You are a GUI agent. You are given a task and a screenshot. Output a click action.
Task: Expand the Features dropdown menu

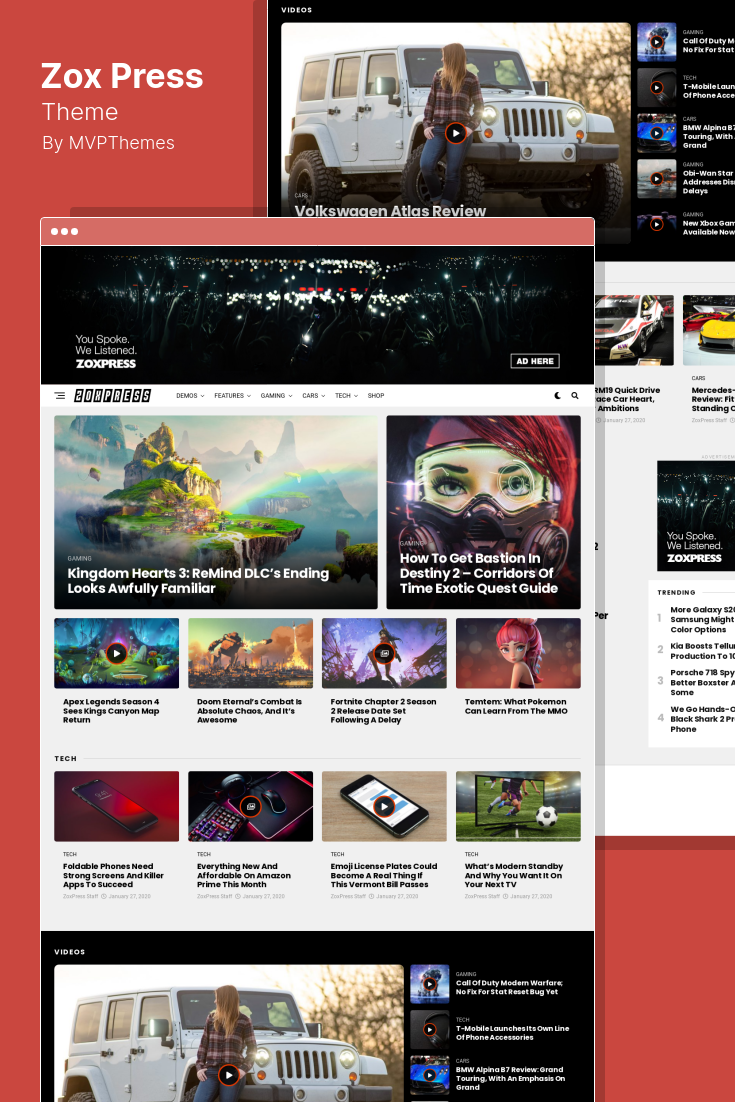(232, 396)
